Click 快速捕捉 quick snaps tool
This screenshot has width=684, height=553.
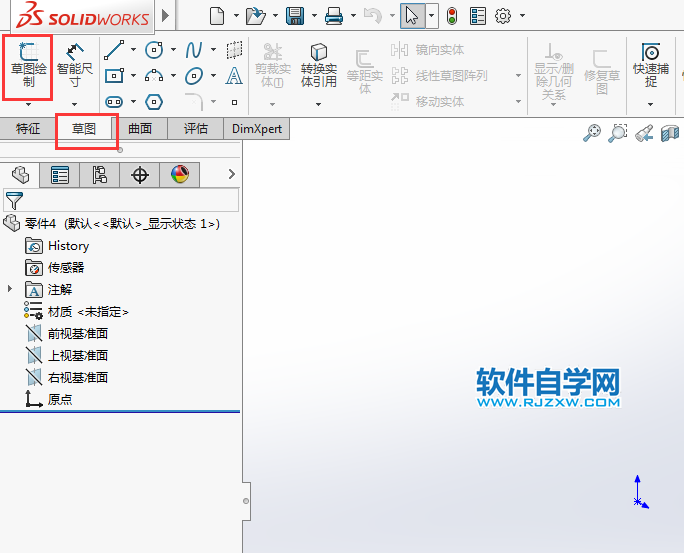[650, 65]
